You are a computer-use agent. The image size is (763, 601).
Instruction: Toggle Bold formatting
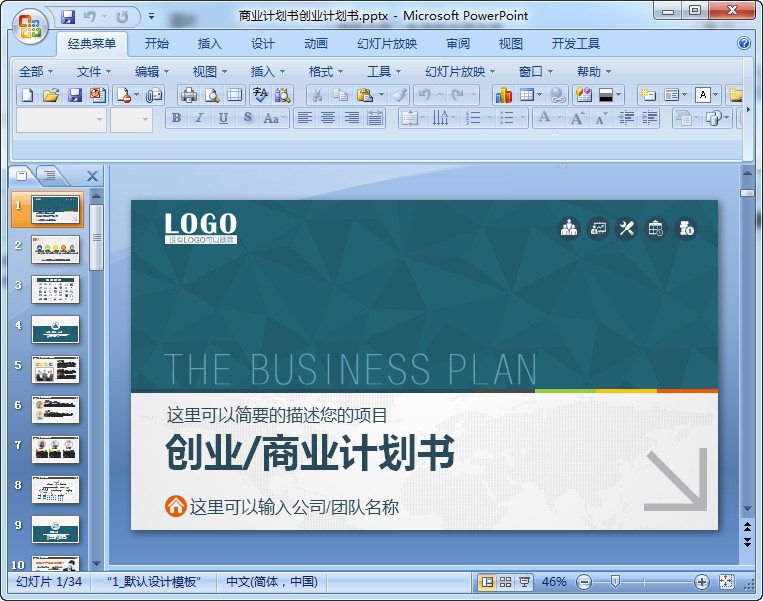(x=176, y=118)
